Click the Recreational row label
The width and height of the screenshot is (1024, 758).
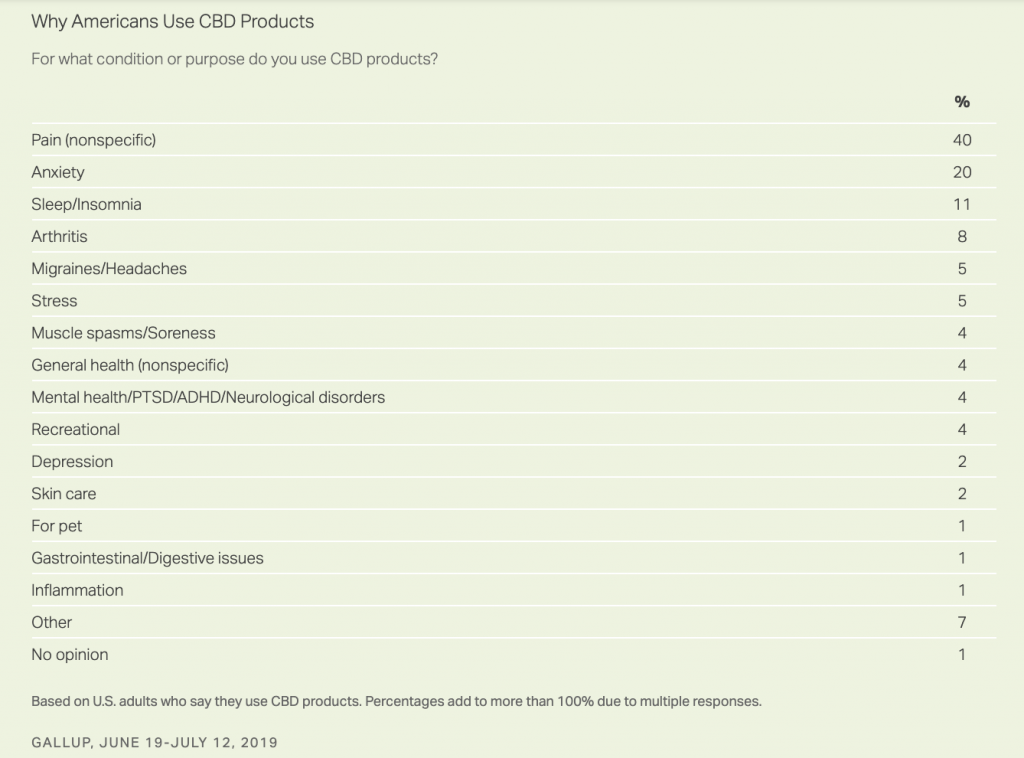pos(76,430)
